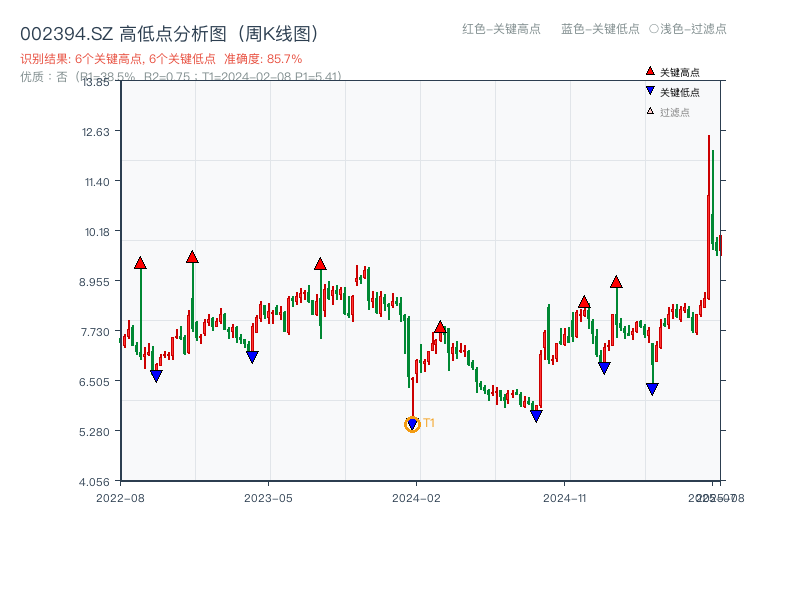Click the rightmost red key-high triangle marker
This screenshot has height=600, width=800.
[x=616, y=282]
